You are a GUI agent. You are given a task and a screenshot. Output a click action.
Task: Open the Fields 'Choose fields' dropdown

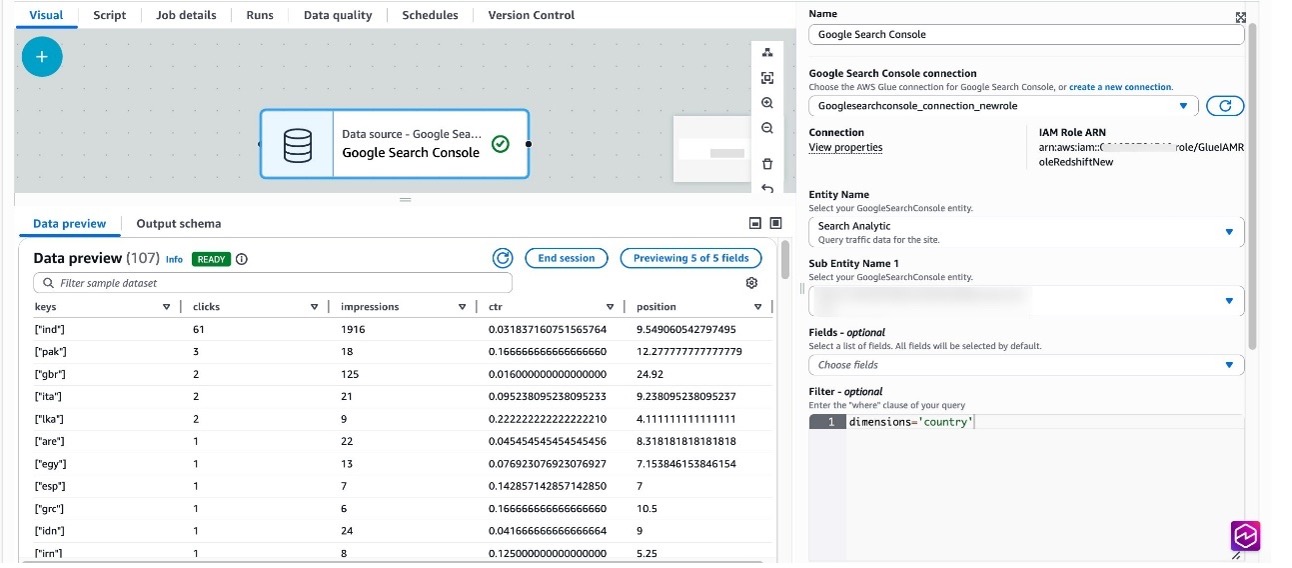point(1026,365)
